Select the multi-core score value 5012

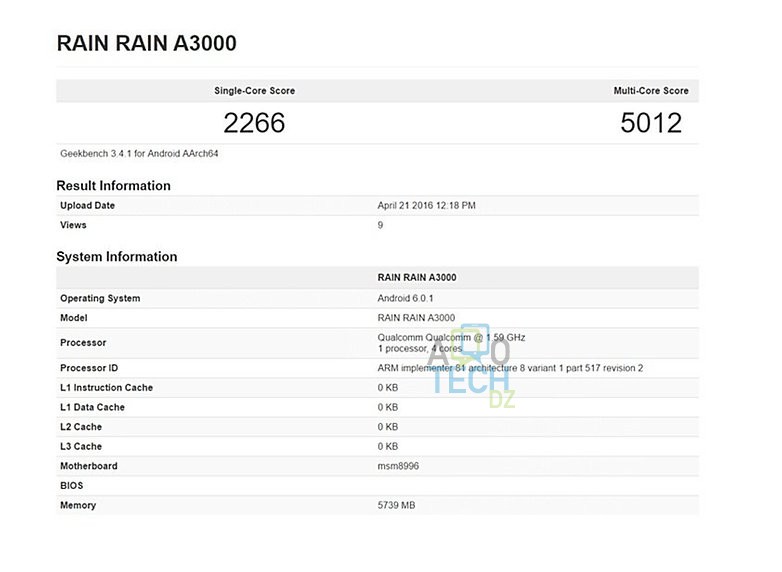coord(651,123)
